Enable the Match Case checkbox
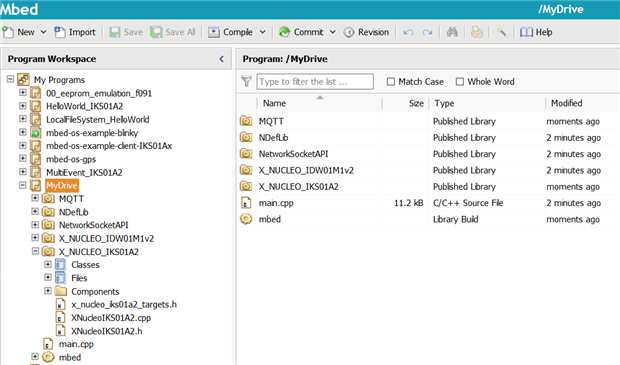The width and height of the screenshot is (620, 365). [x=391, y=81]
